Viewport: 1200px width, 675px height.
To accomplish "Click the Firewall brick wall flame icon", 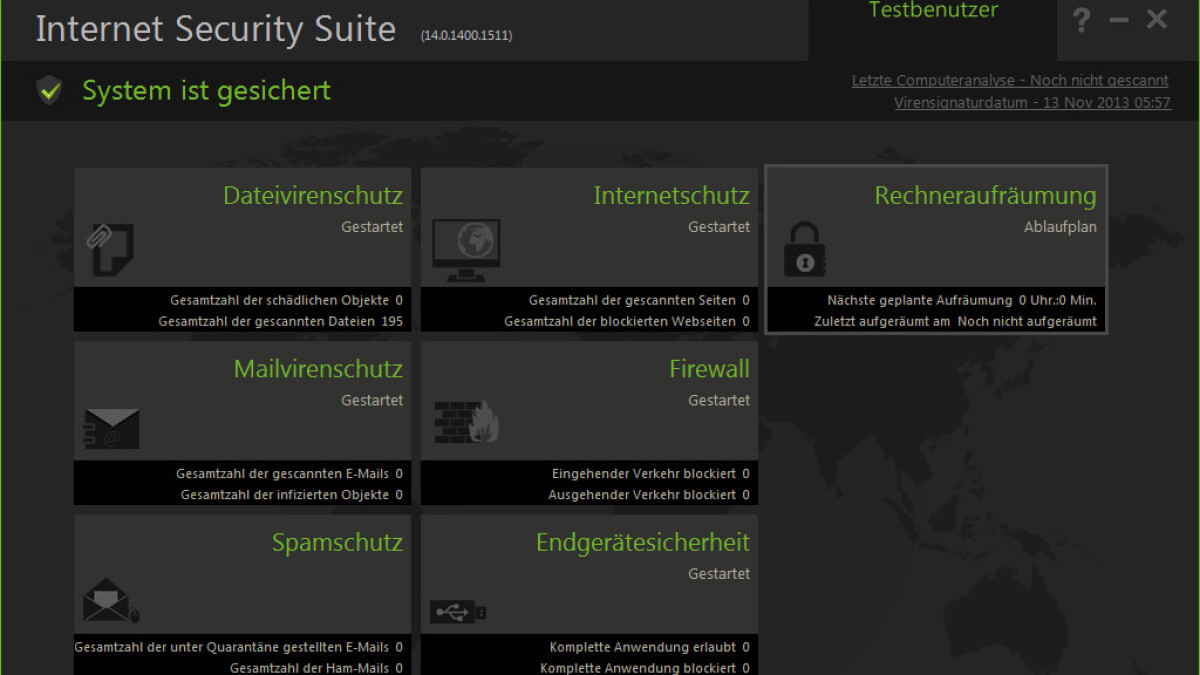I will [466, 422].
